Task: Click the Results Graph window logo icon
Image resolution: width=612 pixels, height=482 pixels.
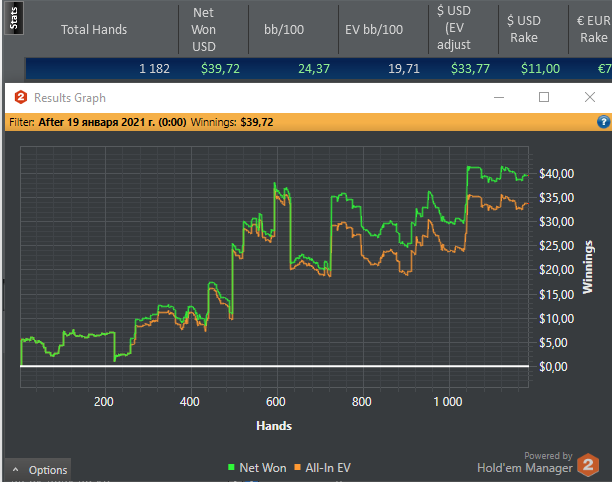Action: [21, 98]
